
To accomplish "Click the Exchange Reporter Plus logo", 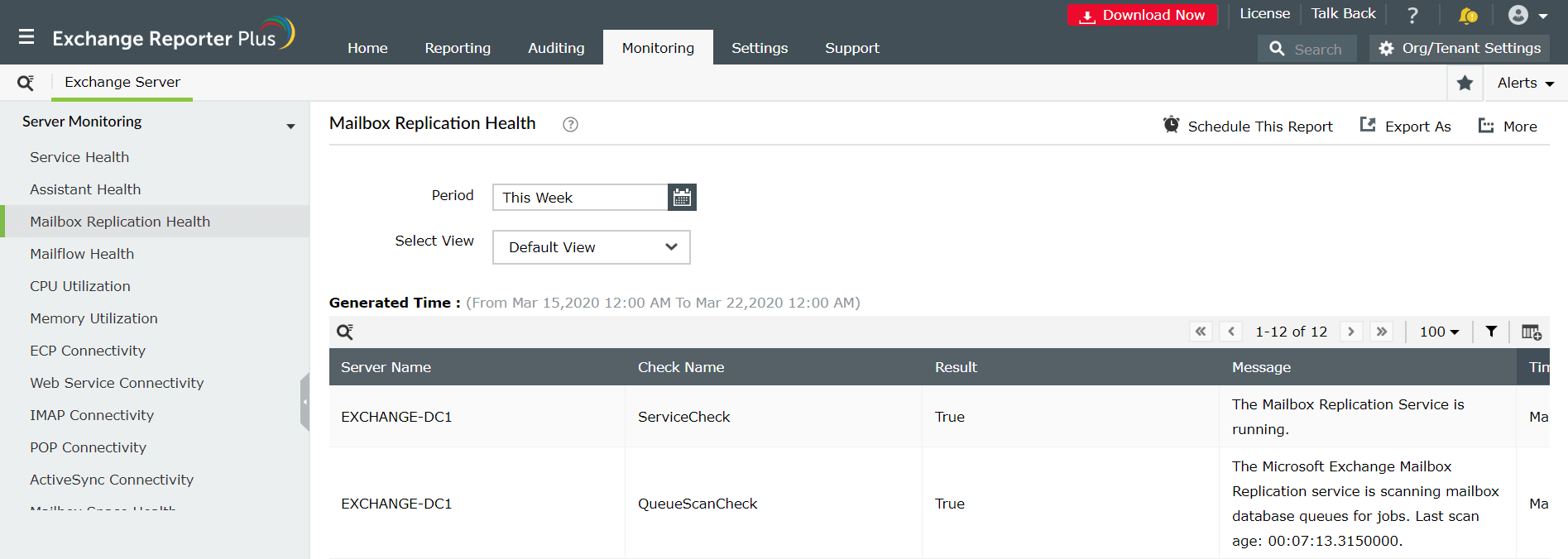I will point(173,36).
